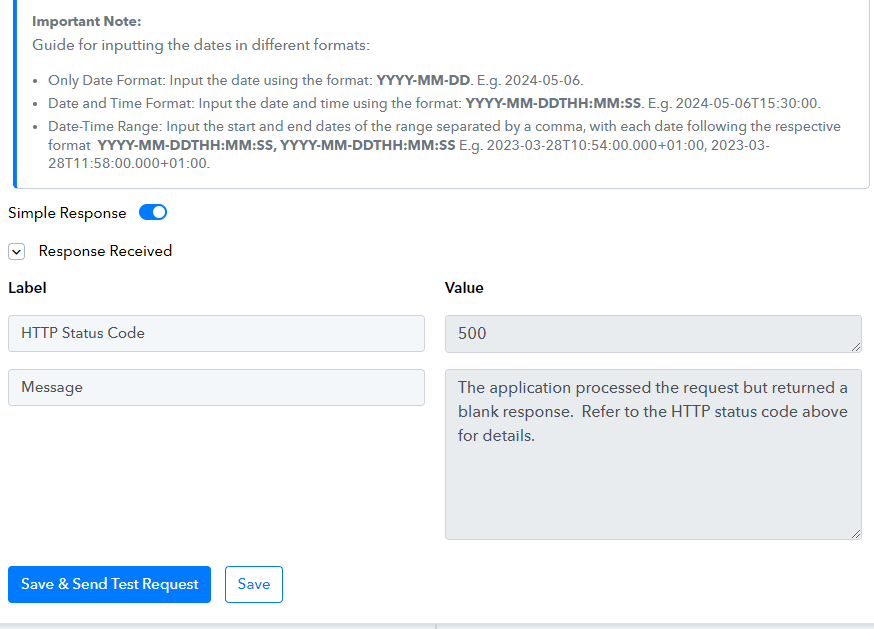Click the Only Date Format bullet line
The image size is (874, 629).
[x=315, y=80]
